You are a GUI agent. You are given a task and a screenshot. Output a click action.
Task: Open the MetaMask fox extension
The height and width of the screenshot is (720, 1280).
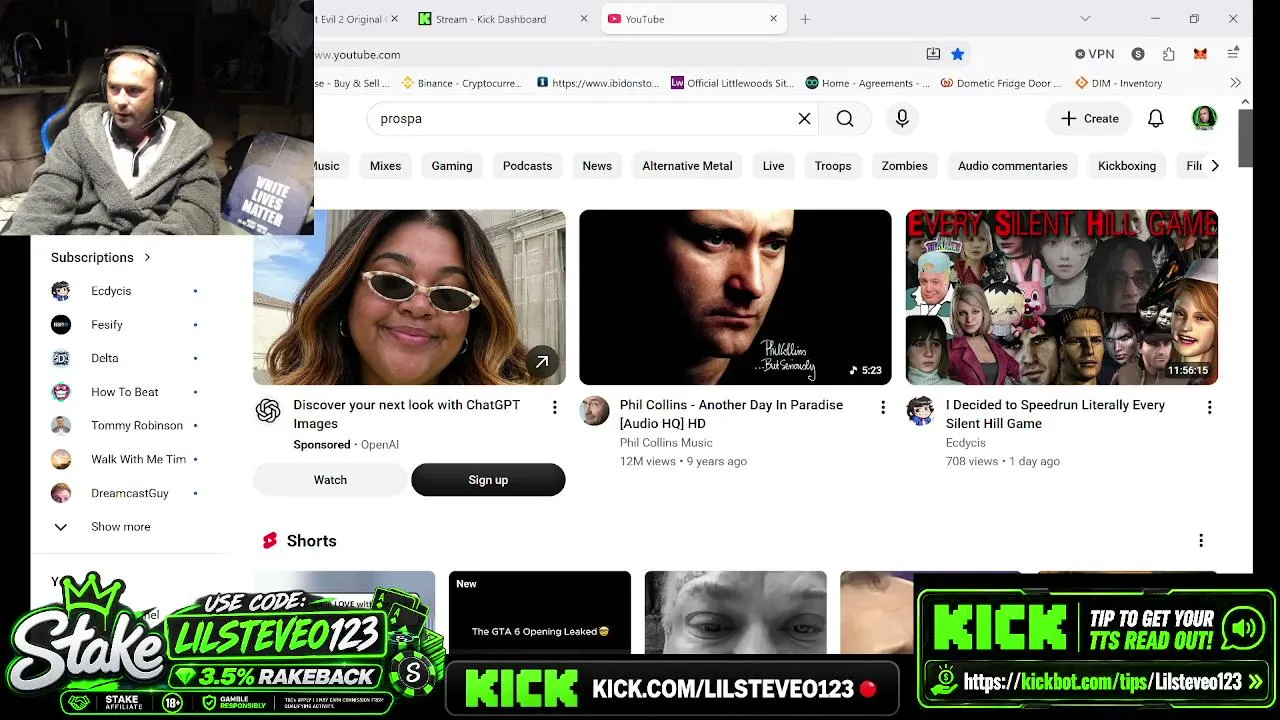[x=1200, y=54]
